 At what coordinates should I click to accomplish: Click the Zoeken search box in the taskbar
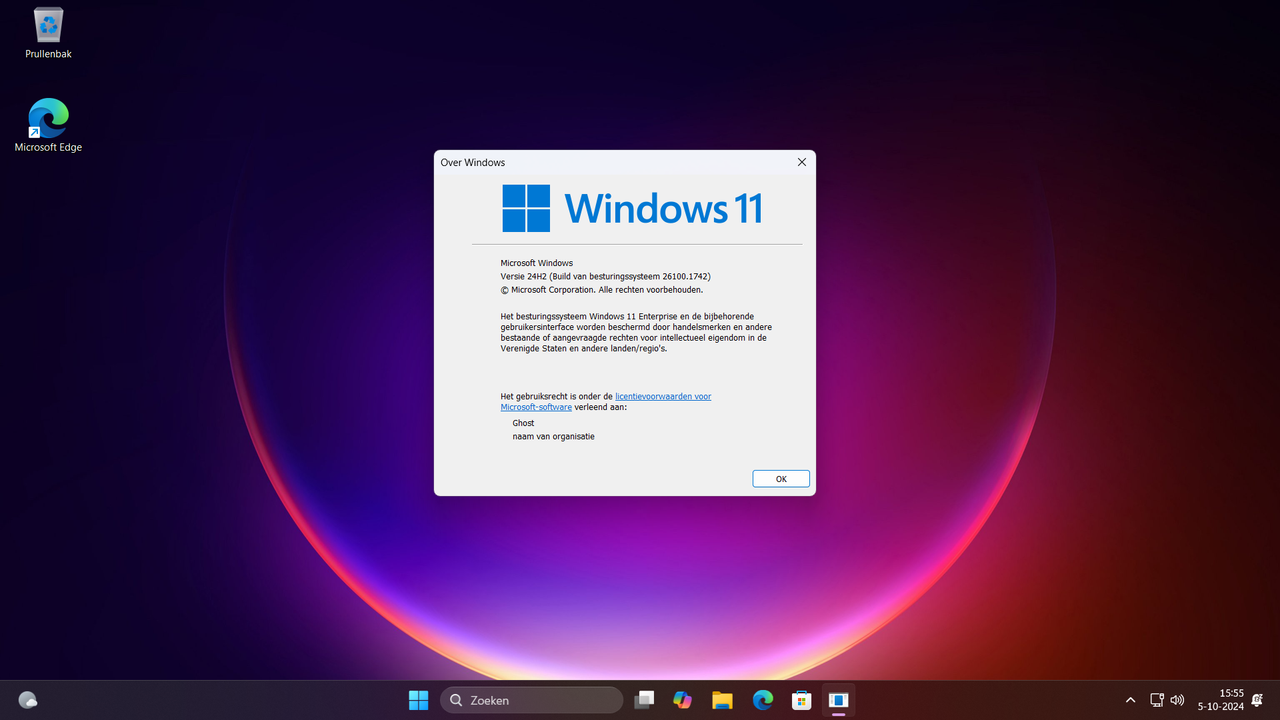[x=531, y=700]
